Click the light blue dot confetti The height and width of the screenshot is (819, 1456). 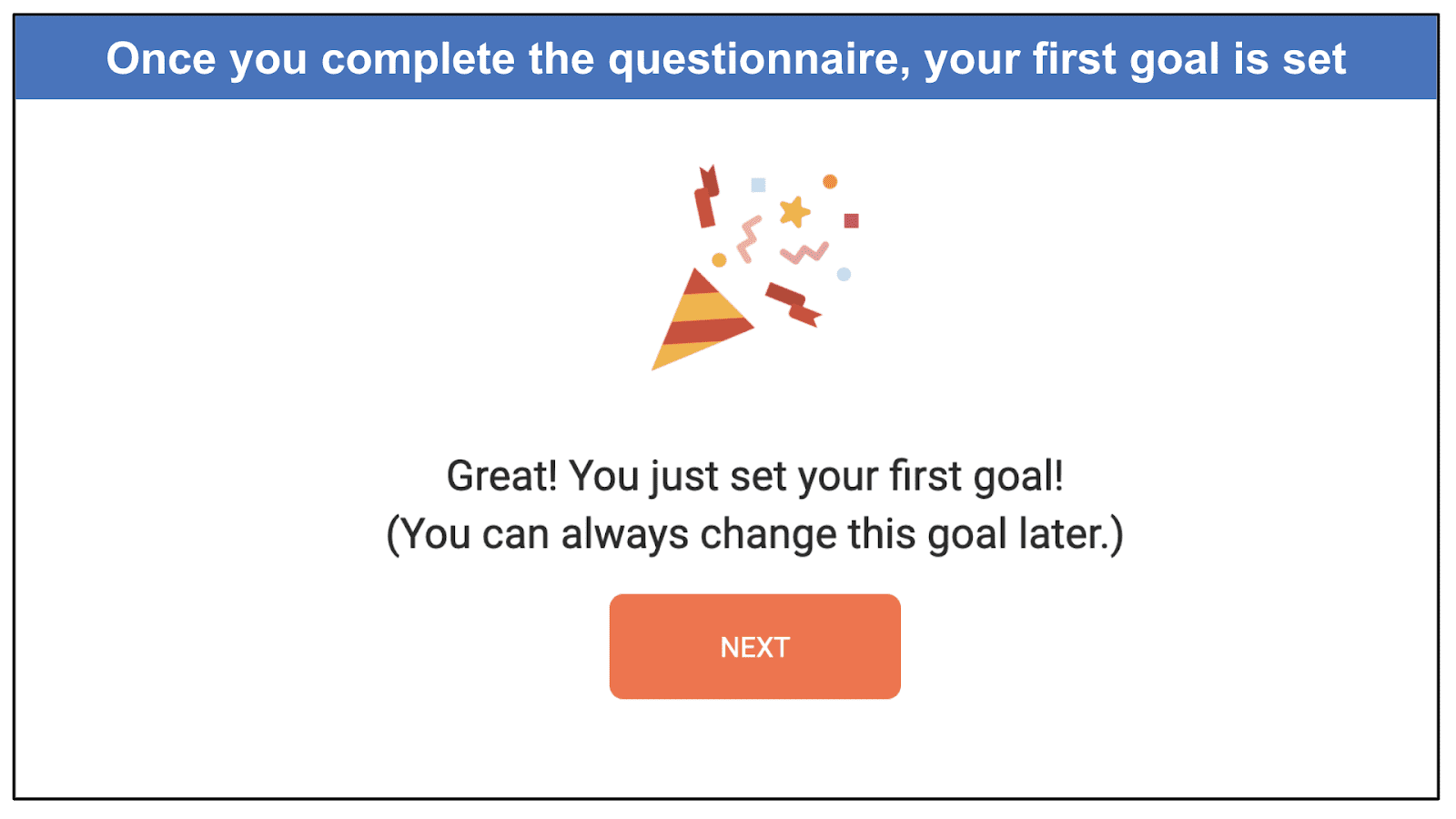point(844,274)
